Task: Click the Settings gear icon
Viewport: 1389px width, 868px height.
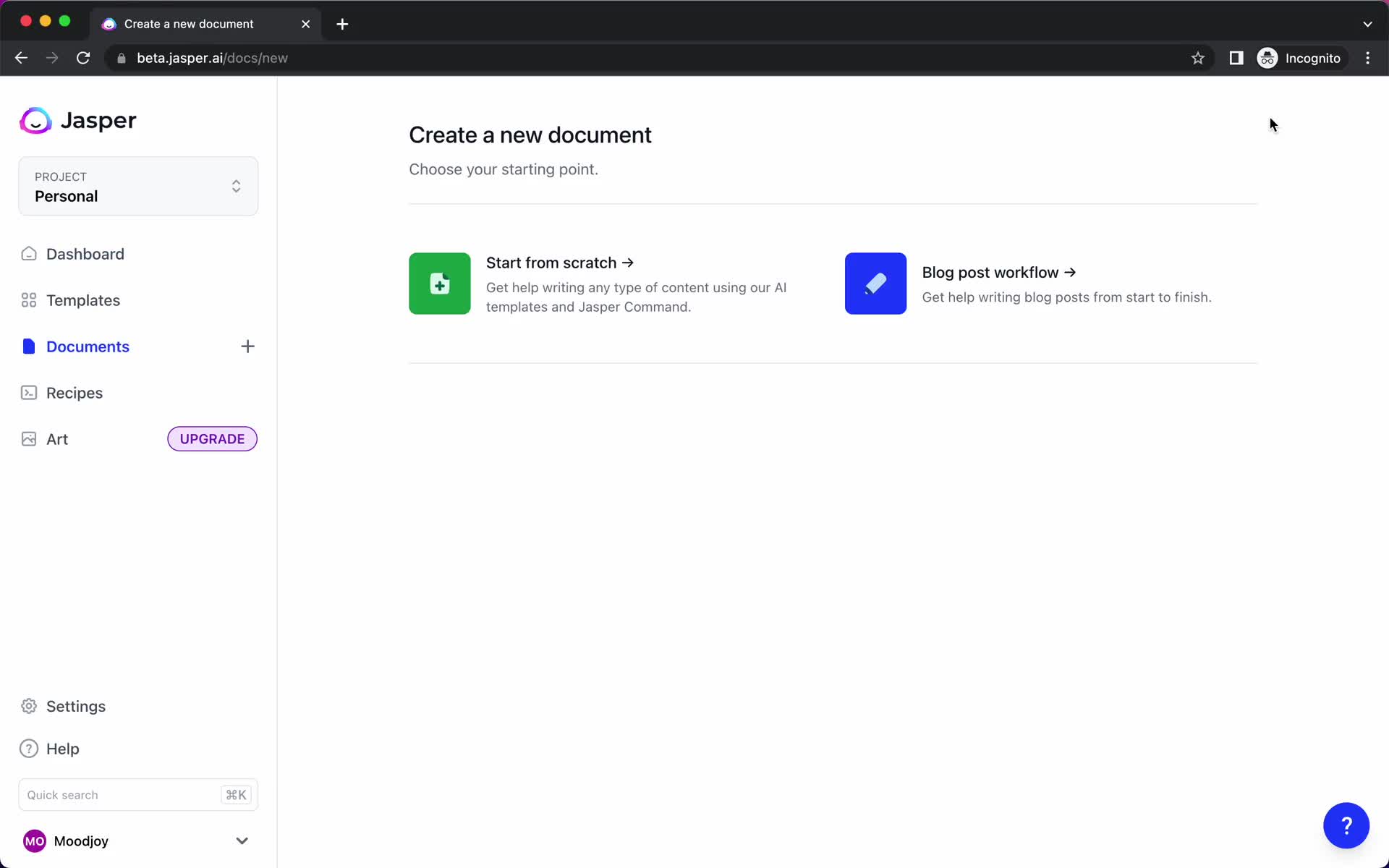Action: tap(27, 705)
